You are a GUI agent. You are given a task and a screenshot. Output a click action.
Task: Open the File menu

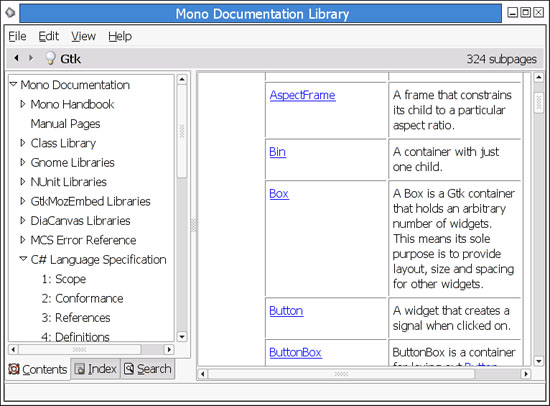pos(17,36)
